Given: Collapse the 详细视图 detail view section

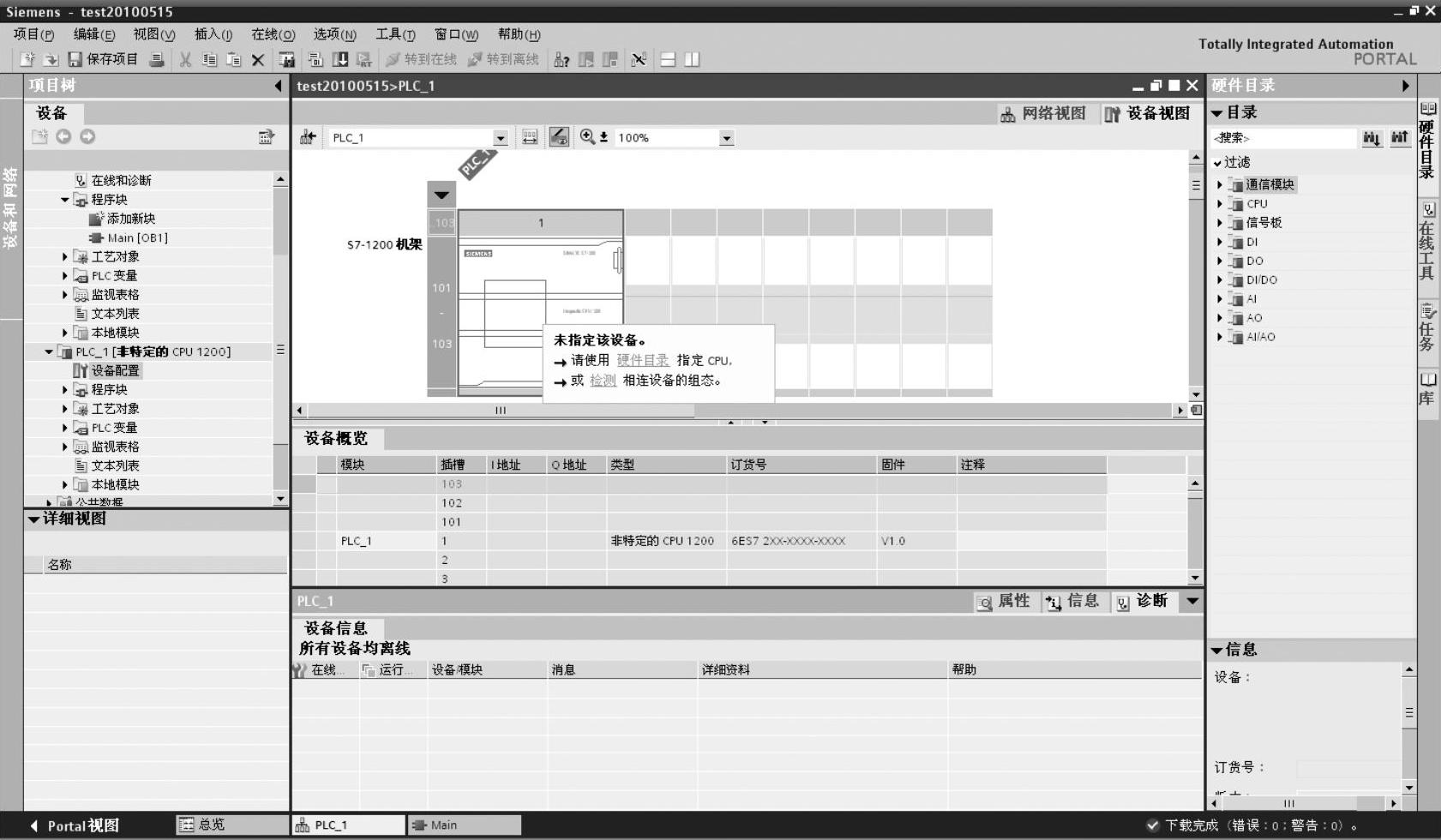Looking at the screenshot, I should [x=33, y=519].
